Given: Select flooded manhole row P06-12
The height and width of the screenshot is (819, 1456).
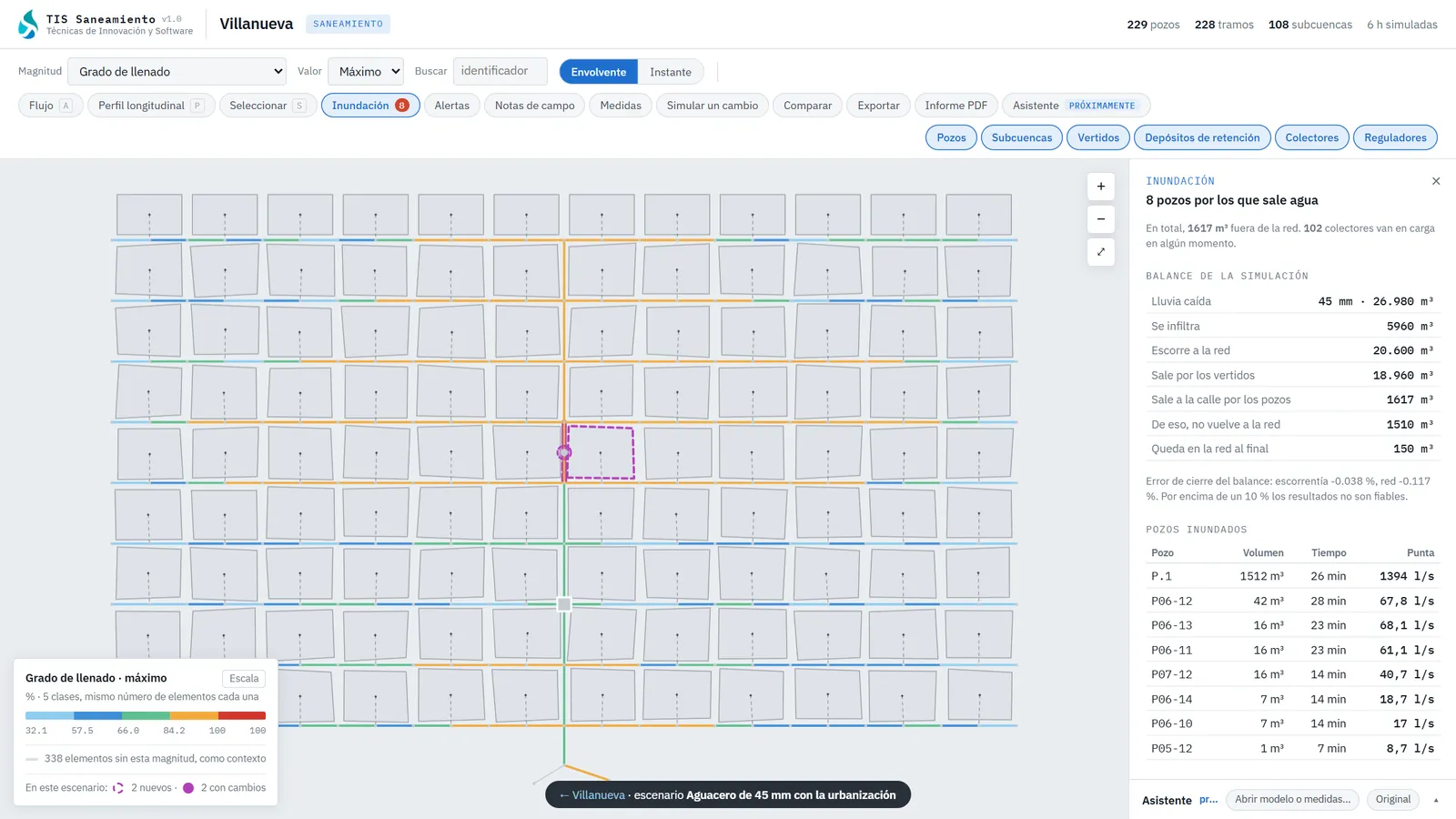Looking at the screenshot, I should click(x=1292, y=601).
